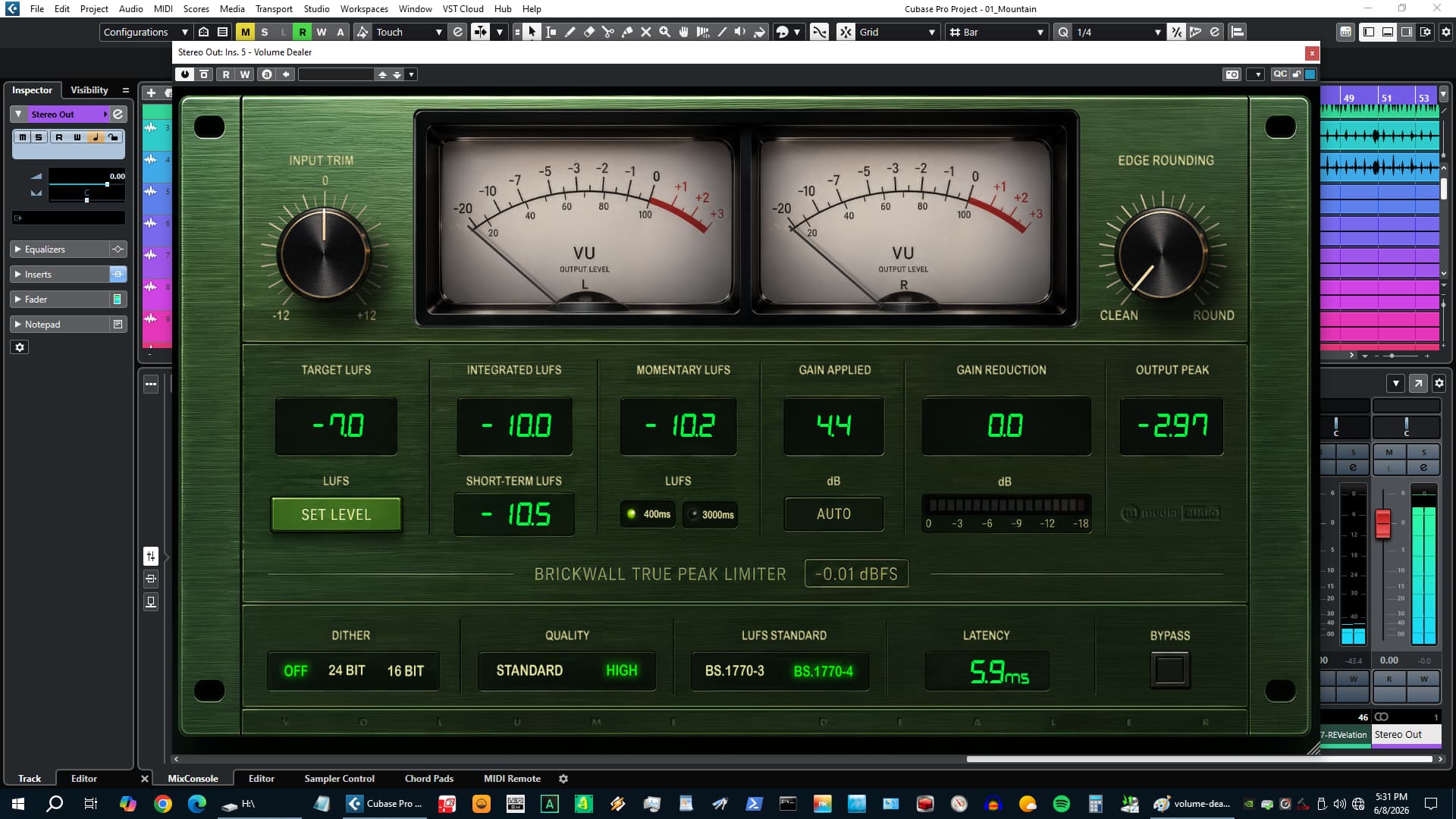This screenshot has height=819, width=1456.
Task: Click Edit Channel Settings 'e' on Stereo Out
Action: (118, 115)
